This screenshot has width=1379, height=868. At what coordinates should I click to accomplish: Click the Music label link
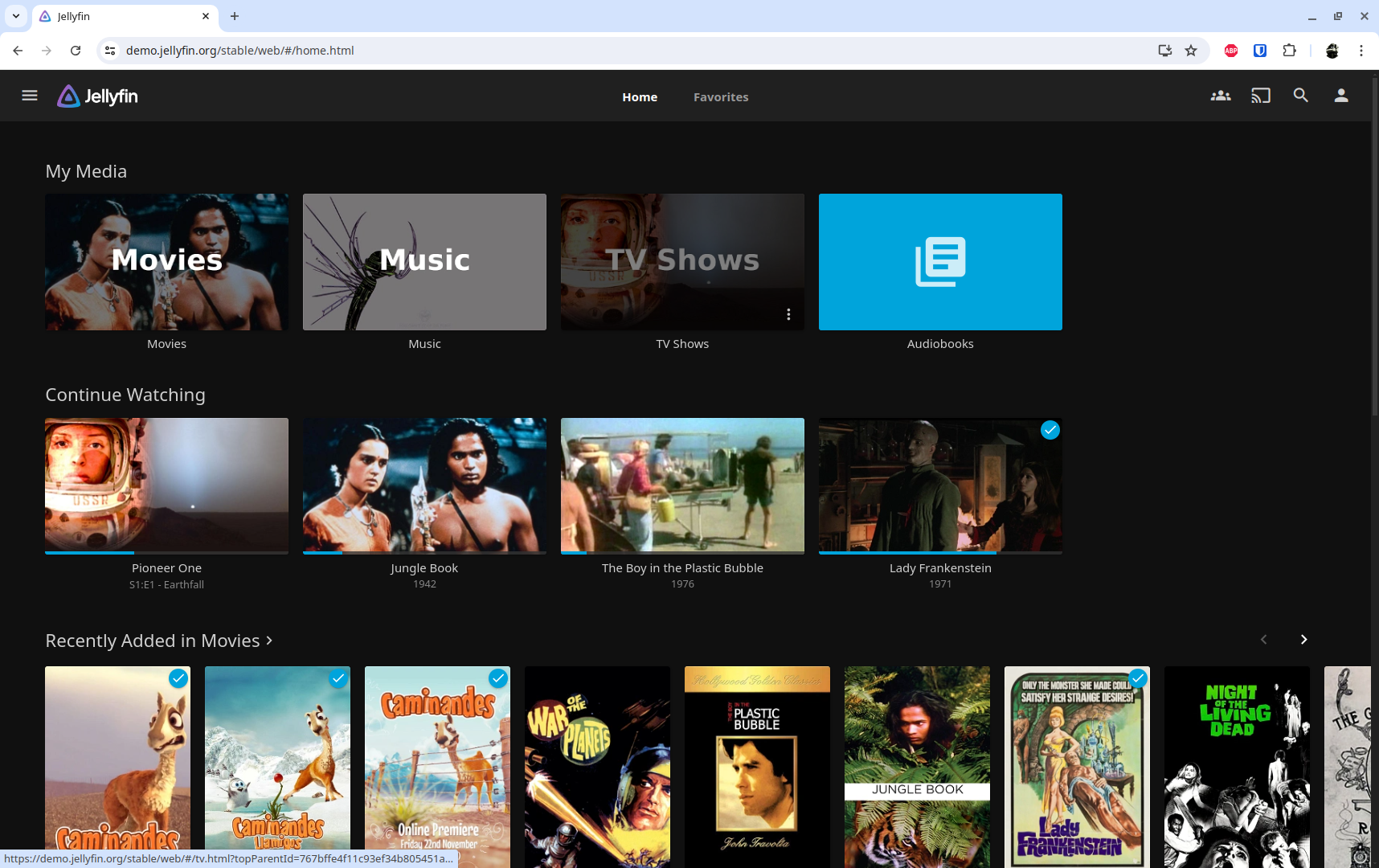(424, 344)
